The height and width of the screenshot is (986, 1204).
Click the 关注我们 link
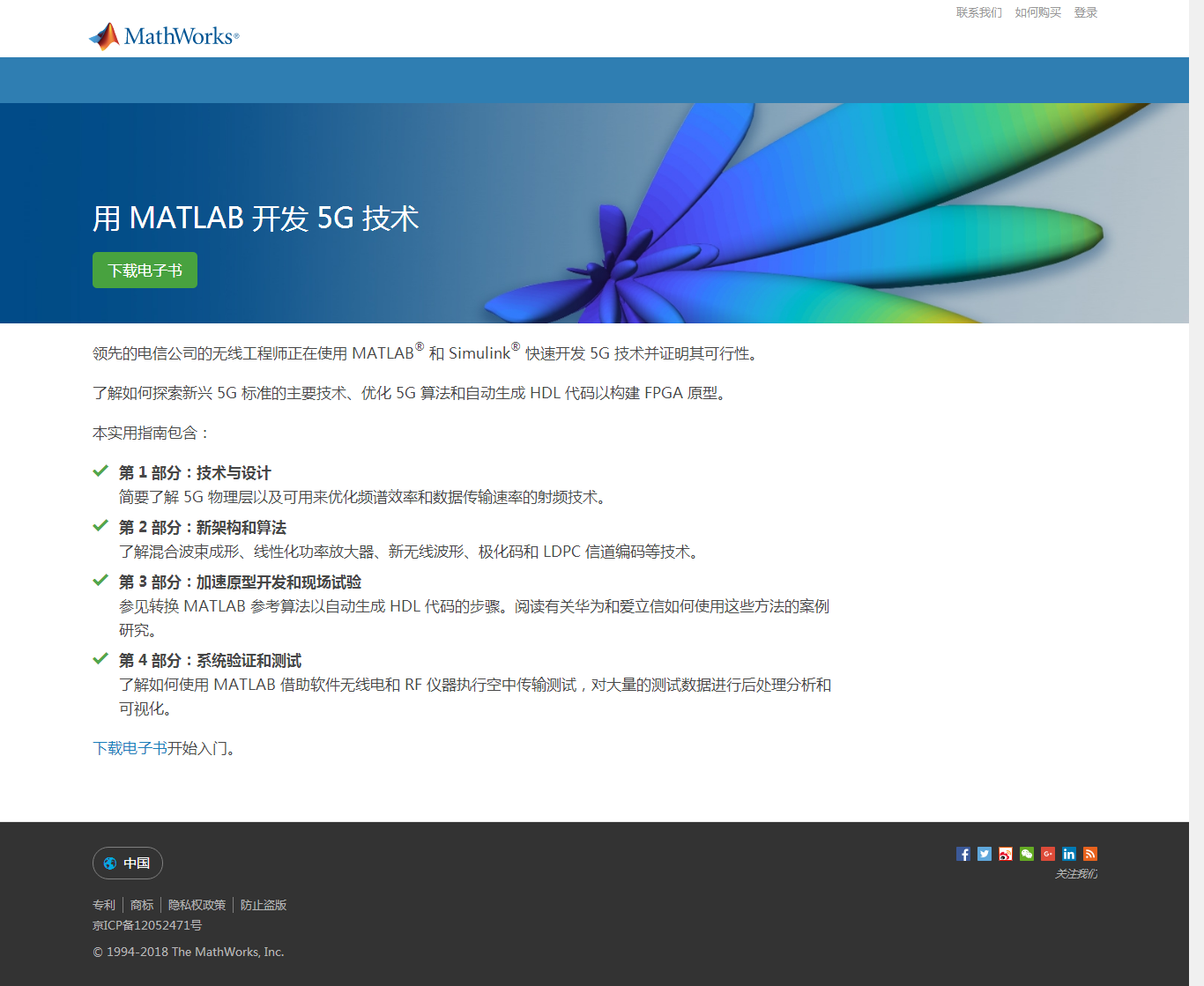coord(1076,874)
